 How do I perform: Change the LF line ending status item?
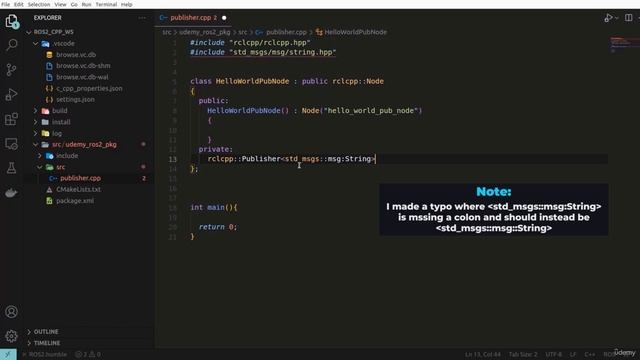point(573,354)
